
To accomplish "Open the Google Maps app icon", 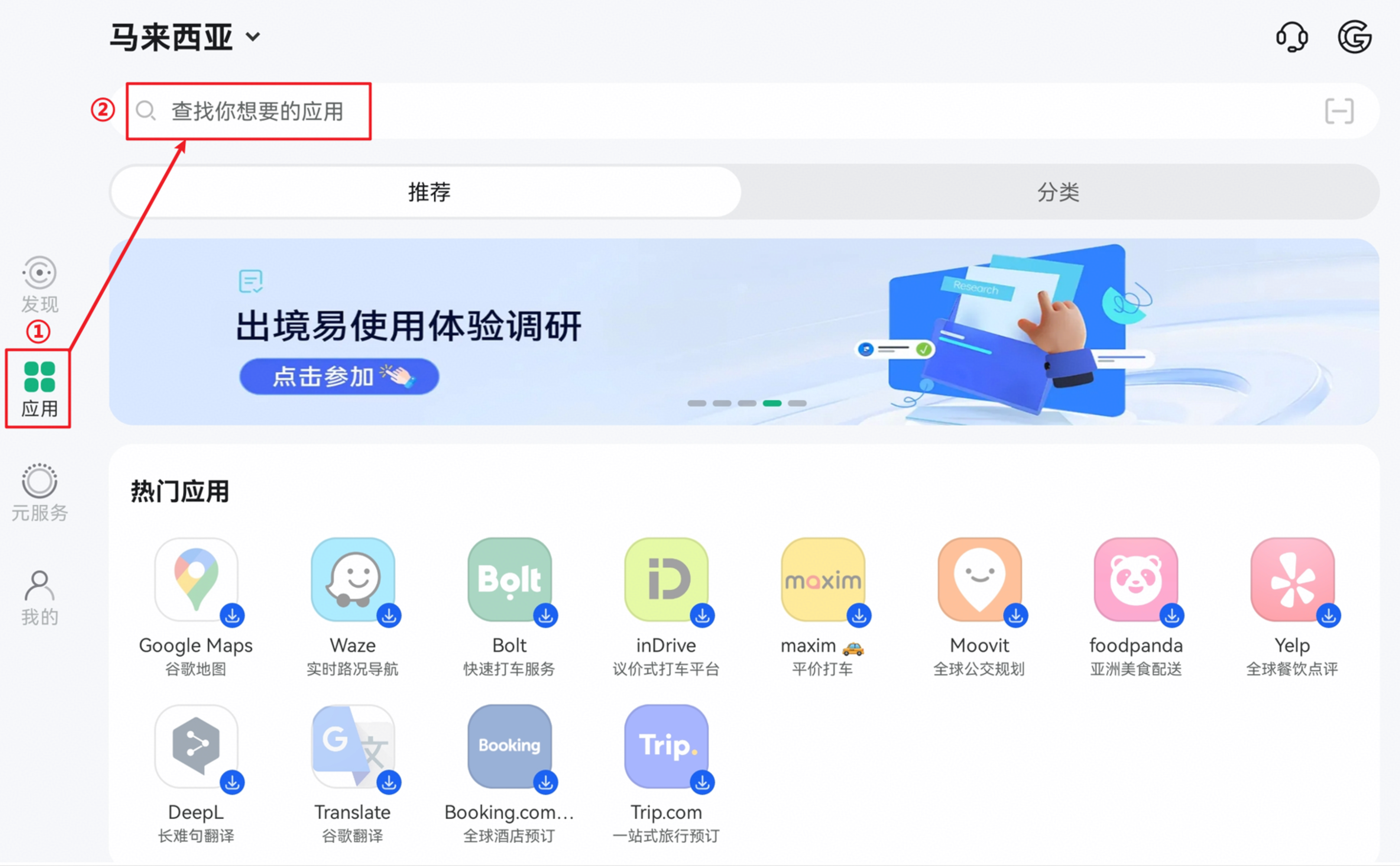I will click(196, 579).
